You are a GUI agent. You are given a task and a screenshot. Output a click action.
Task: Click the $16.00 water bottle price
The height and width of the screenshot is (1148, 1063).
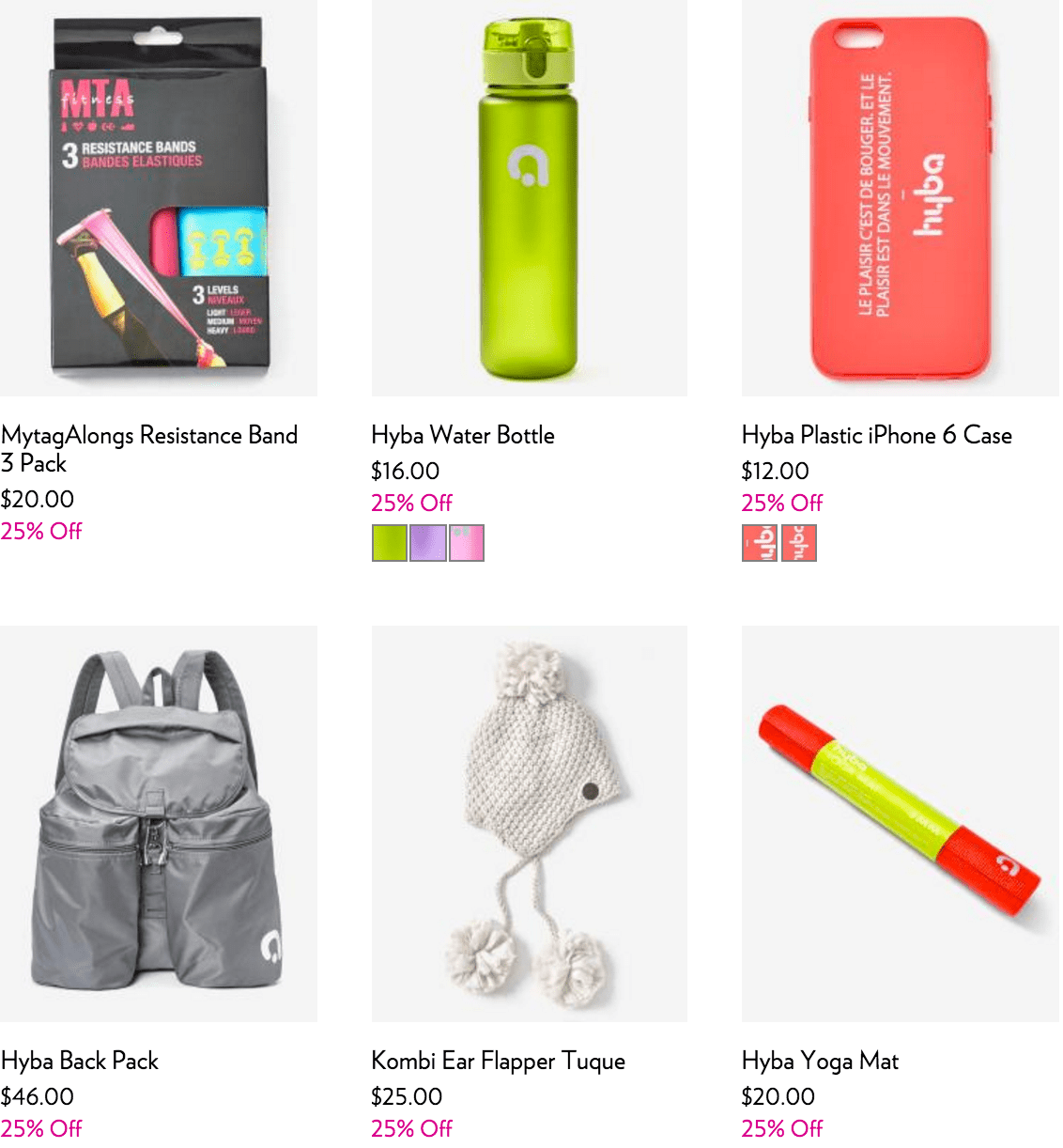406,471
